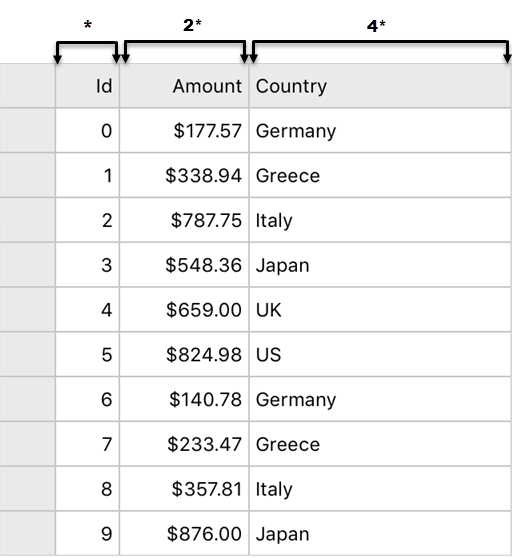512x557 pixels.
Task: Click the top-left corner header cell
Action: pyautogui.click(x=27, y=86)
